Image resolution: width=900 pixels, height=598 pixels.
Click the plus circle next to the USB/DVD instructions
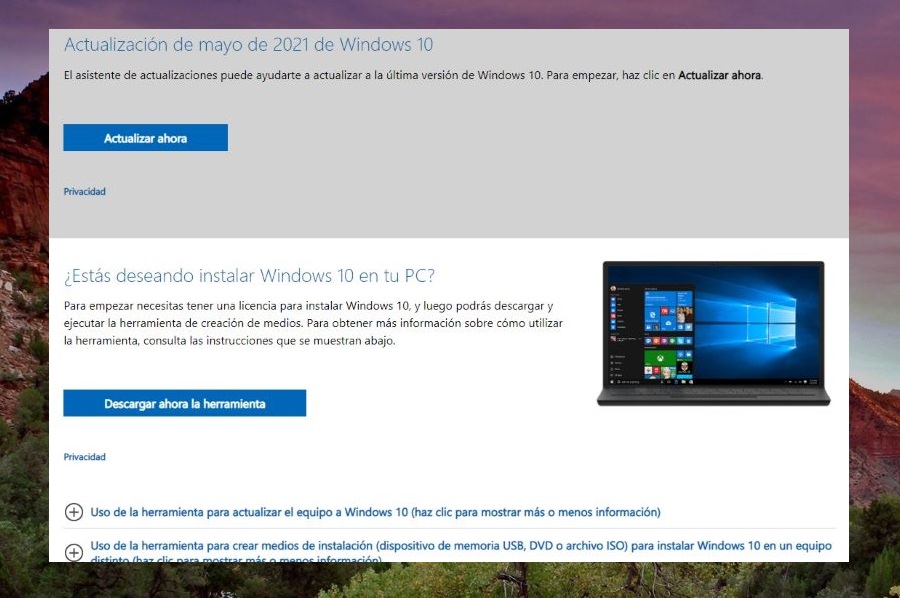click(x=74, y=552)
